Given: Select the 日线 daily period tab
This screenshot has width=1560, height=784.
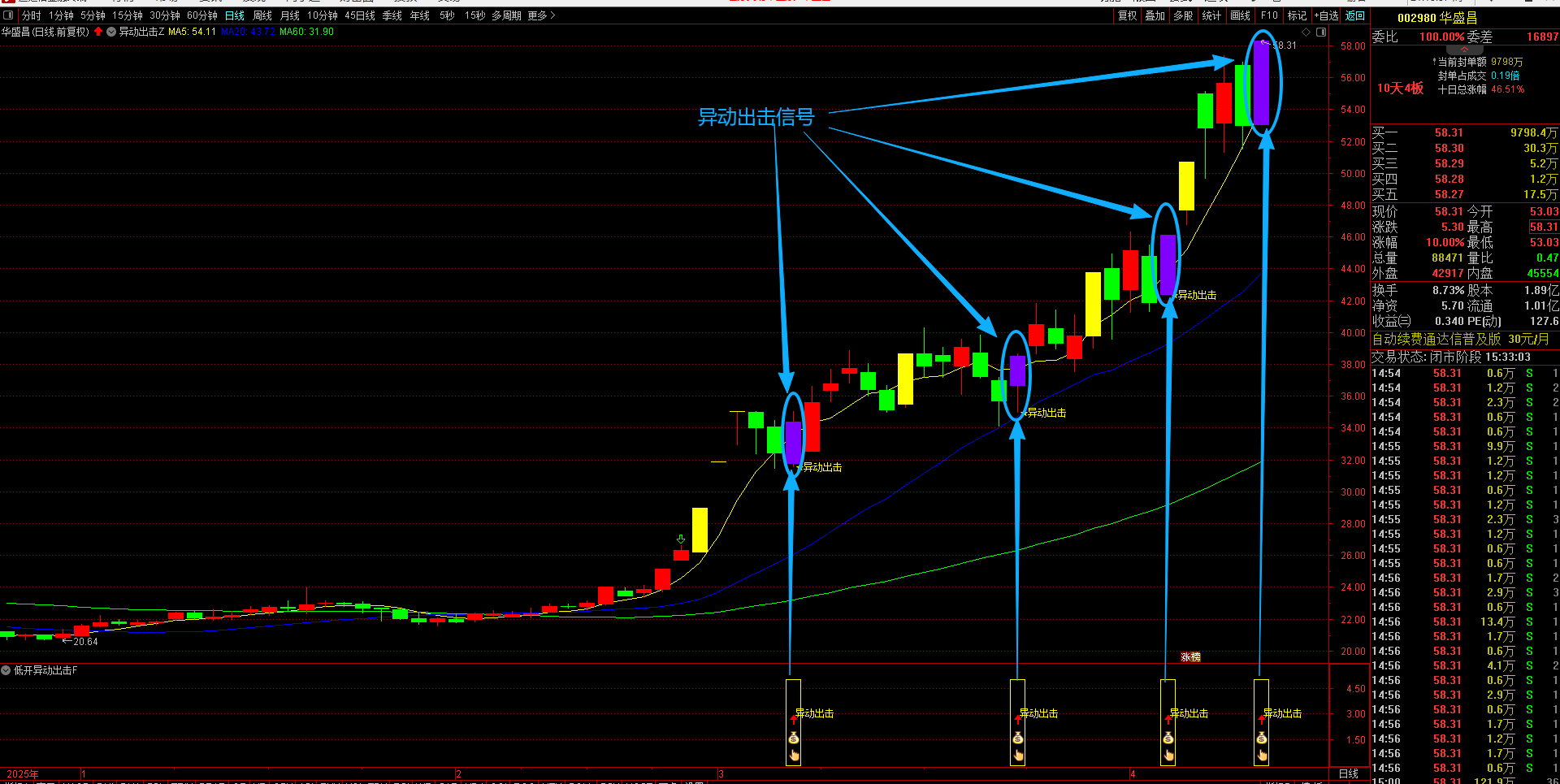Looking at the screenshot, I should 235,15.
